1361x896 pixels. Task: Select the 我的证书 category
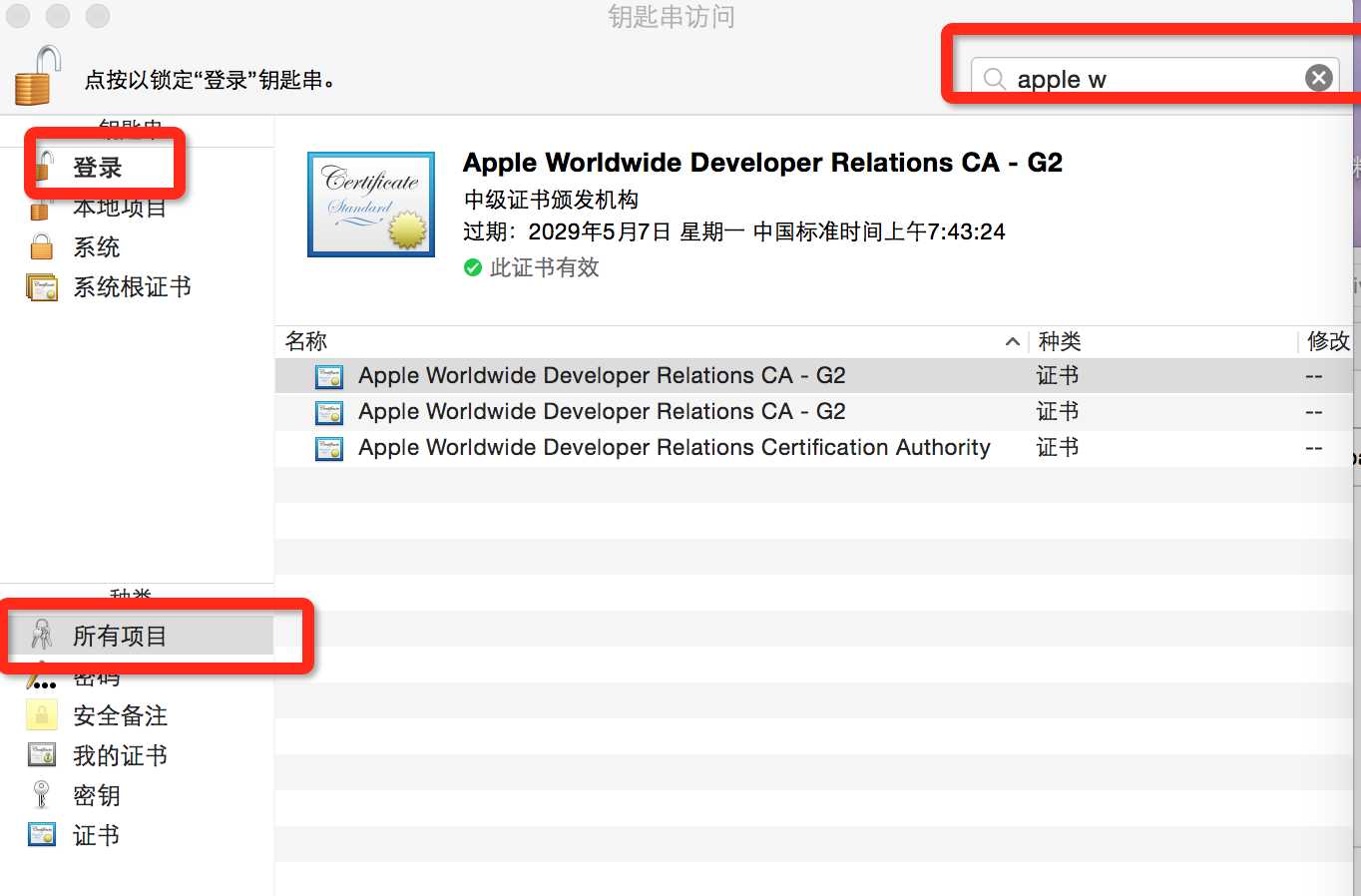[x=120, y=755]
